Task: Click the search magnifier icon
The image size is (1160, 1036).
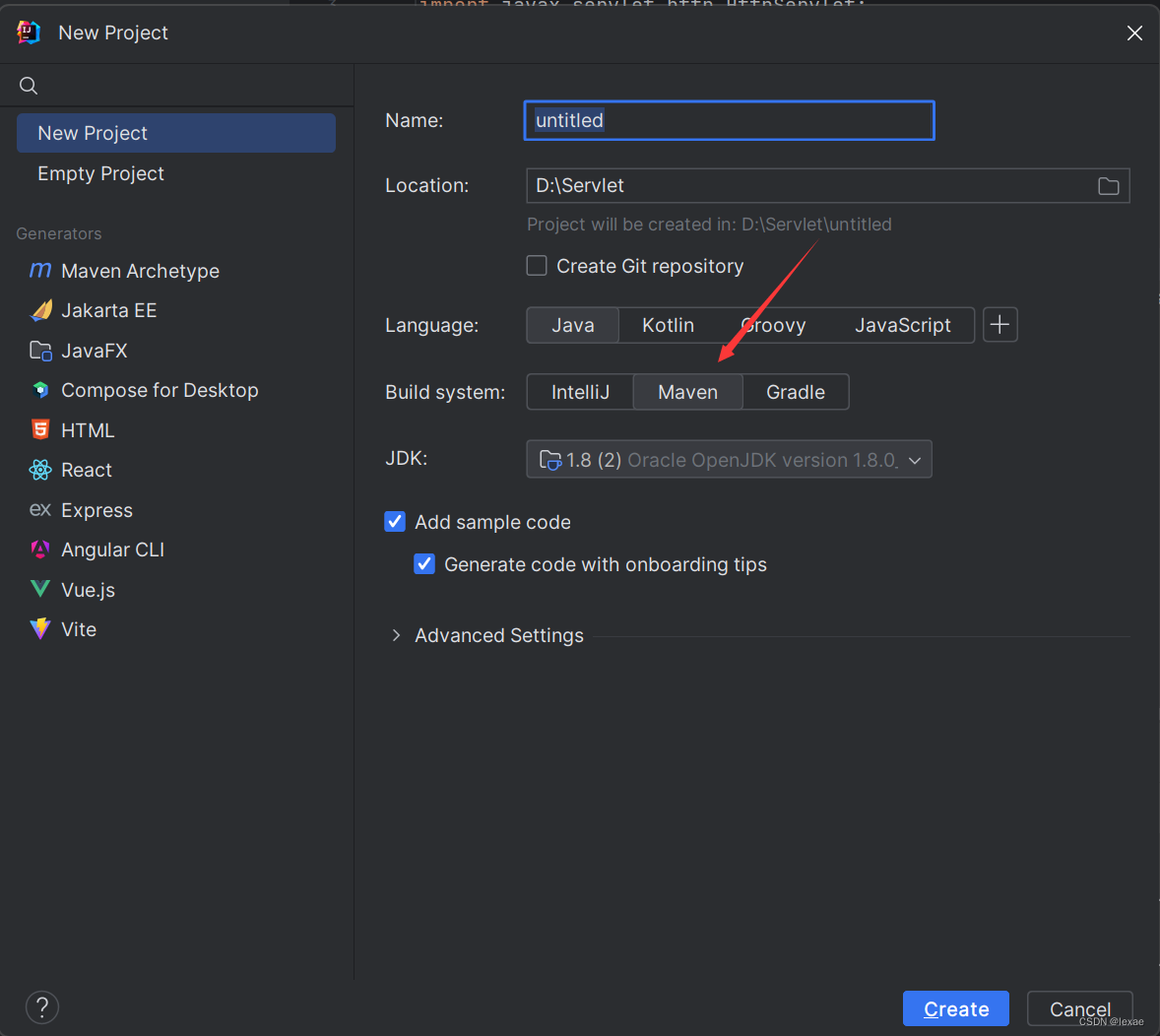Action: tap(29, 86)
